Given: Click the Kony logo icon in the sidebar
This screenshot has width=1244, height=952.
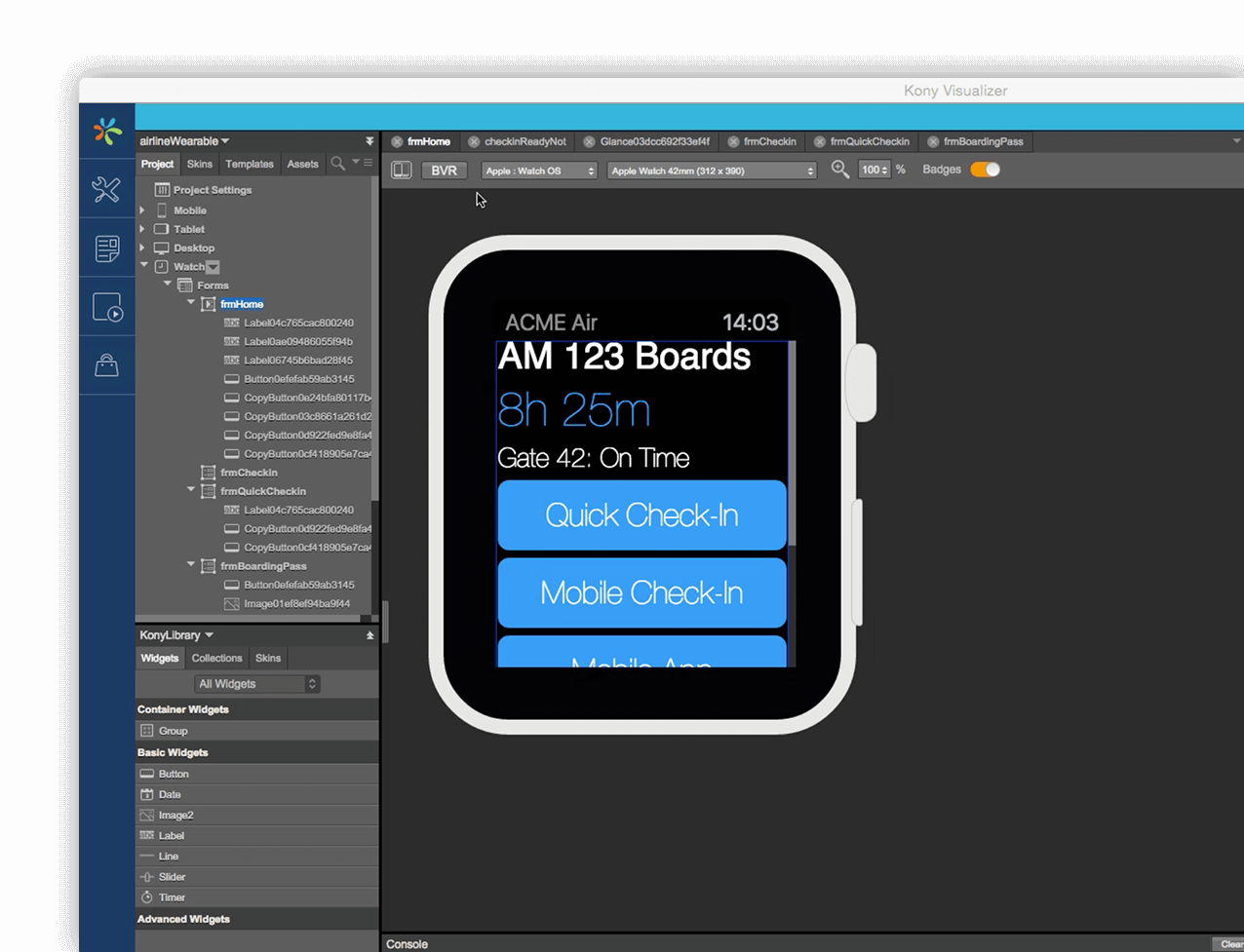Looking at the screenshot, I should coord(107,131).
